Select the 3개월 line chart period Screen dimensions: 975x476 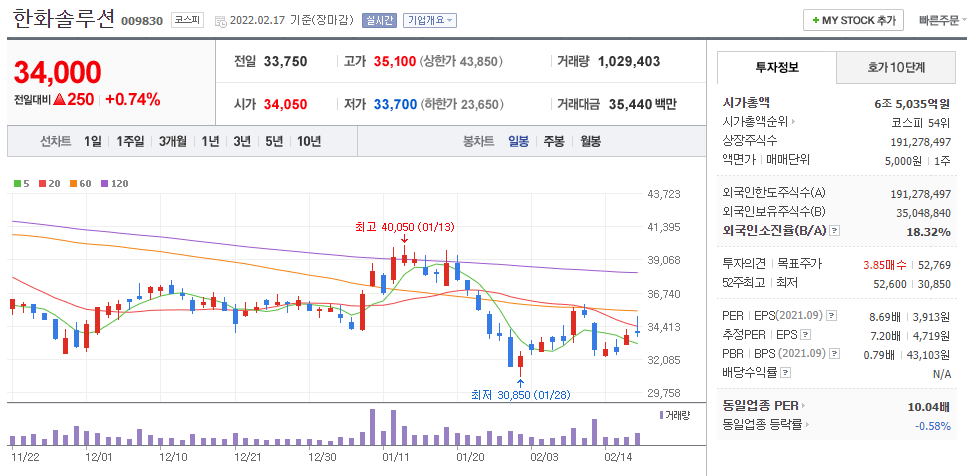(x=172, y=141)
